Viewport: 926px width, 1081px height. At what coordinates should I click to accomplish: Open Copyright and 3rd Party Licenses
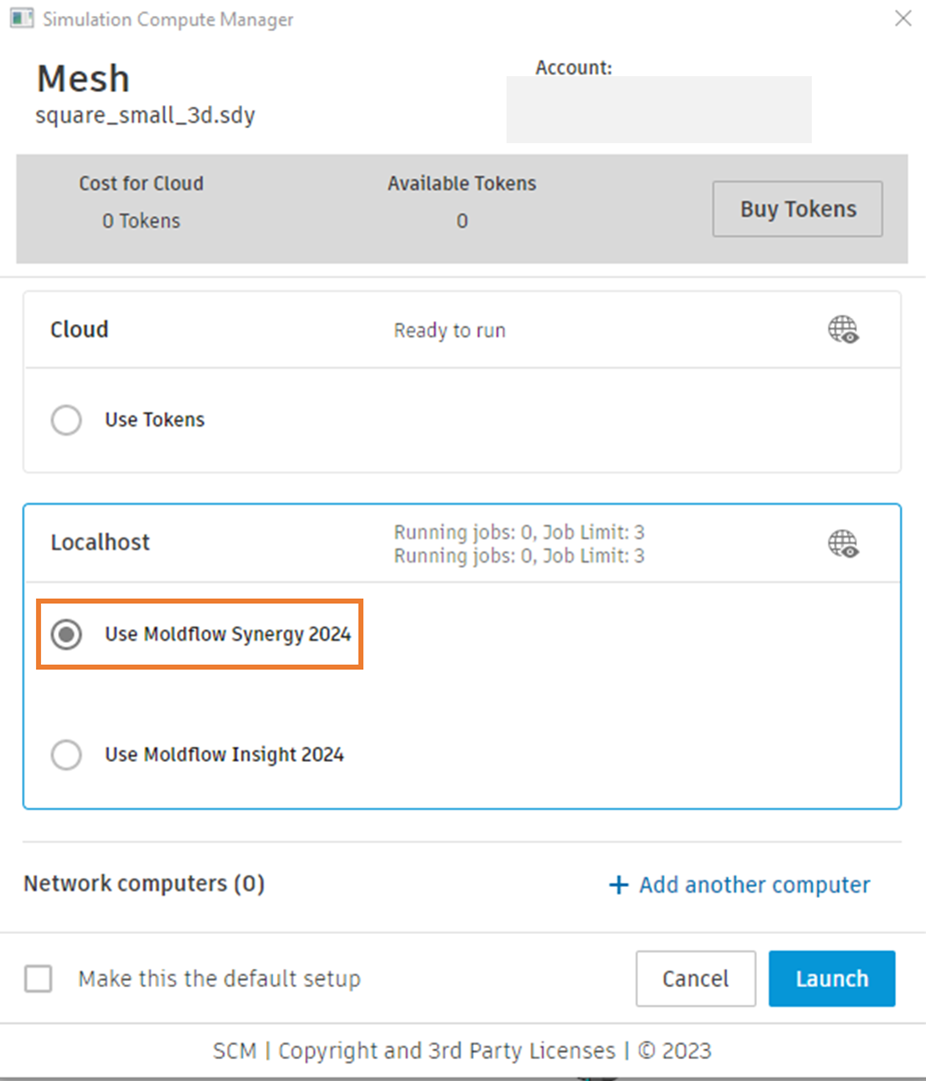click(444, 1051)
